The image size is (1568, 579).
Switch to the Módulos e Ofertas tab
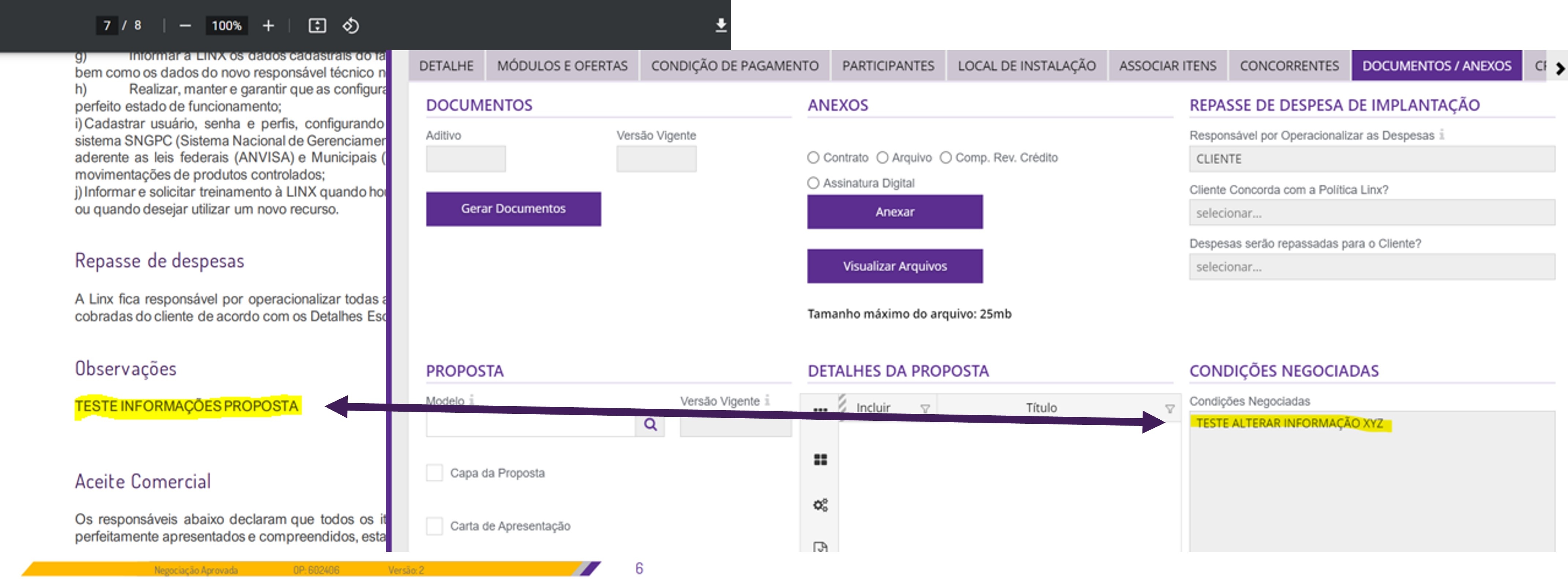562,66
